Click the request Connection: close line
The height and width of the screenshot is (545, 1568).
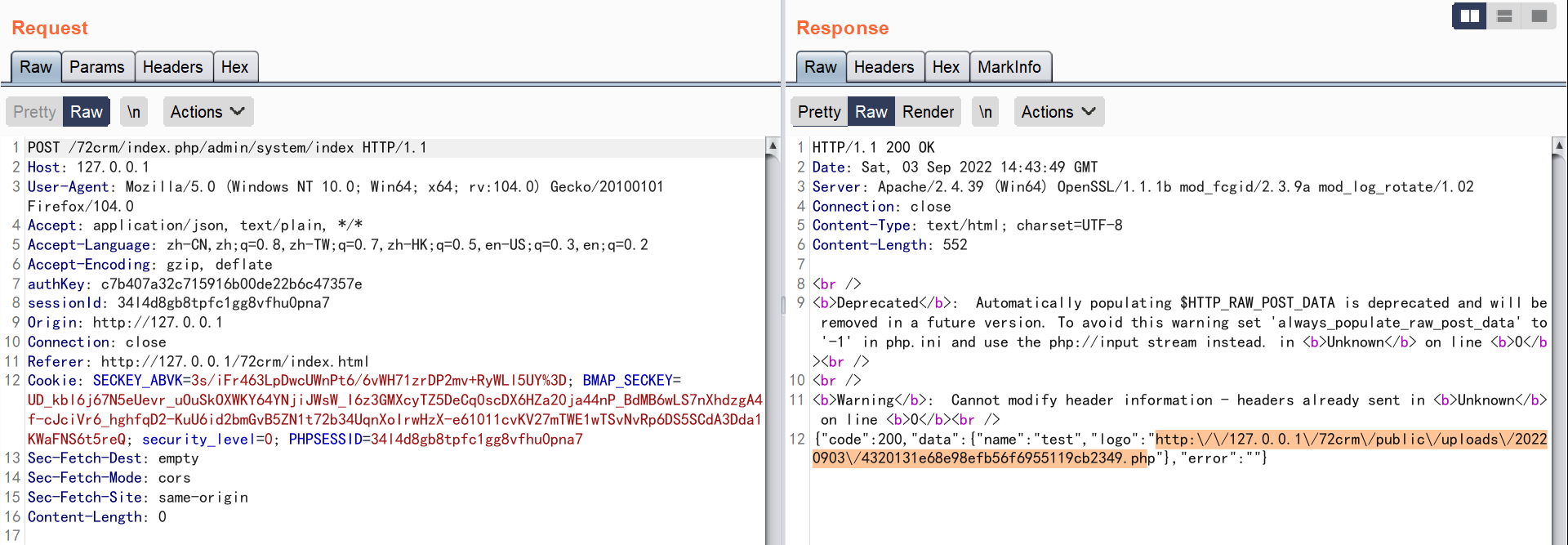97,342
